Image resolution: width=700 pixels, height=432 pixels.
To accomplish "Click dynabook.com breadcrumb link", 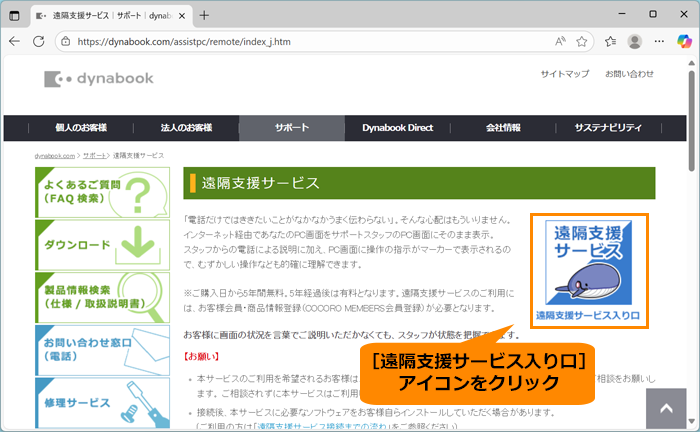I will tap(55, 156).
